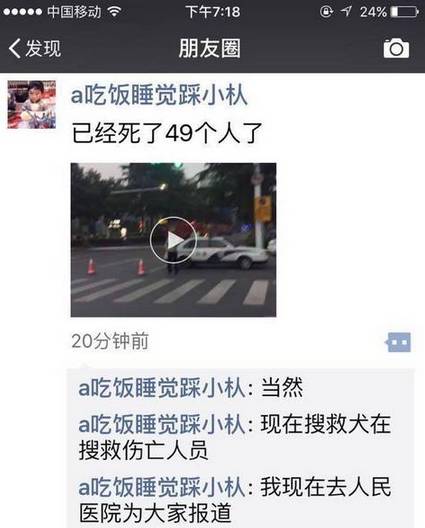This screenshot has width=425, height=528.
Task: Tap the camera icon in the header
Action: pyautogui.click(x=396, y=48)
